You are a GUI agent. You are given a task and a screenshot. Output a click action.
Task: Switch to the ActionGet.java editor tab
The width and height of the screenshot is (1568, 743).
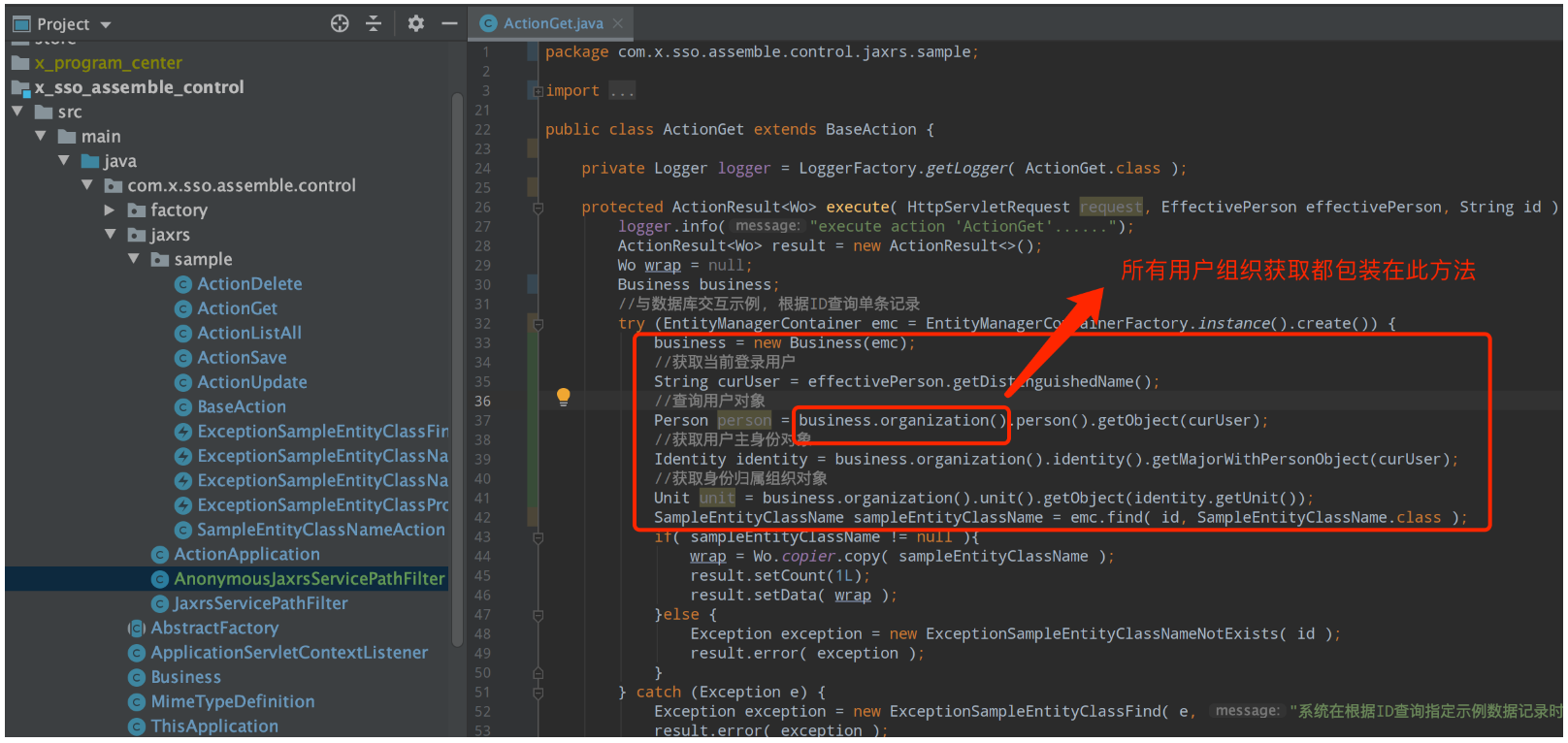[552, 23]
